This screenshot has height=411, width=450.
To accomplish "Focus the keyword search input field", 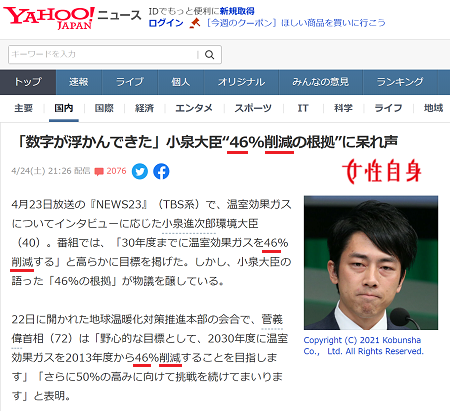I will tap(103, 54).
